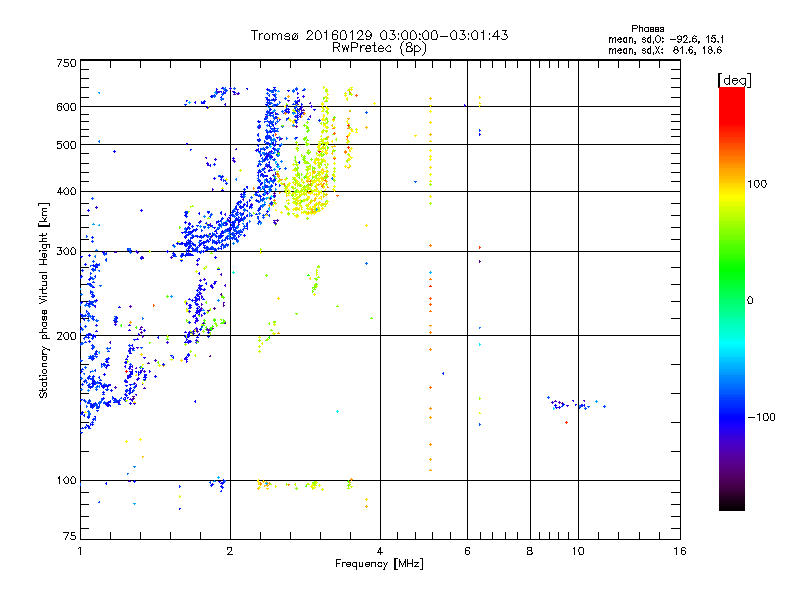Click the colorbar tick label '-100'
Viewport: 800px width, 600px height.
point(761,417)
